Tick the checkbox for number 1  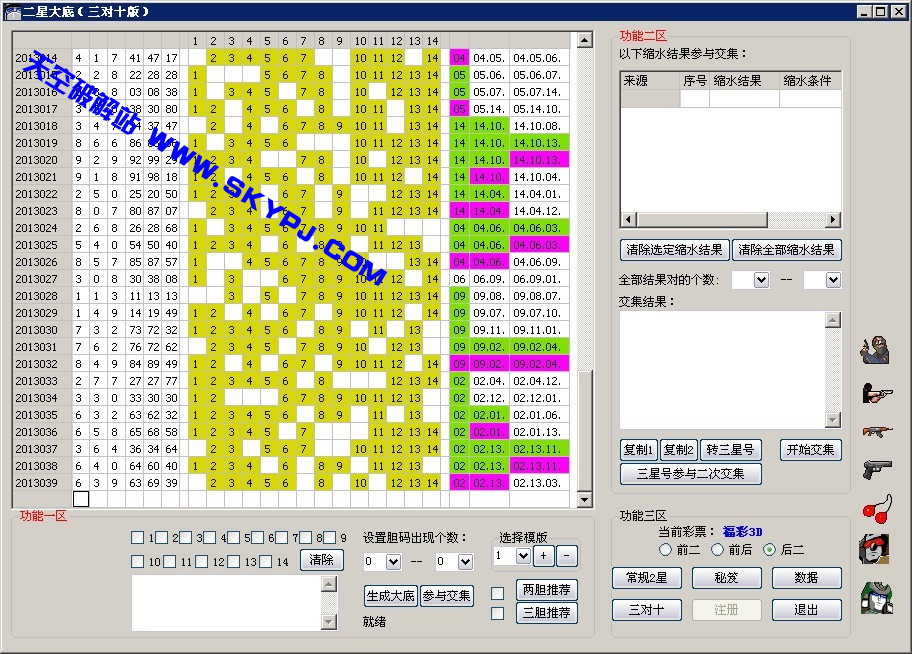coord(137,538)
